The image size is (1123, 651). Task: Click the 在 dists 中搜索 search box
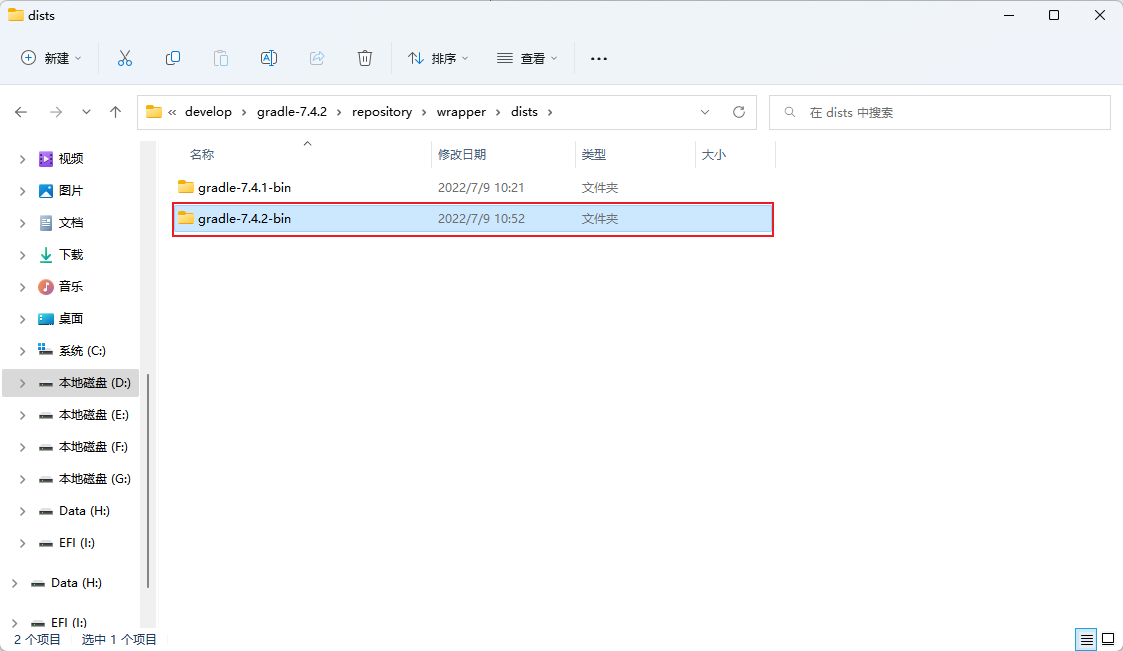940,112
